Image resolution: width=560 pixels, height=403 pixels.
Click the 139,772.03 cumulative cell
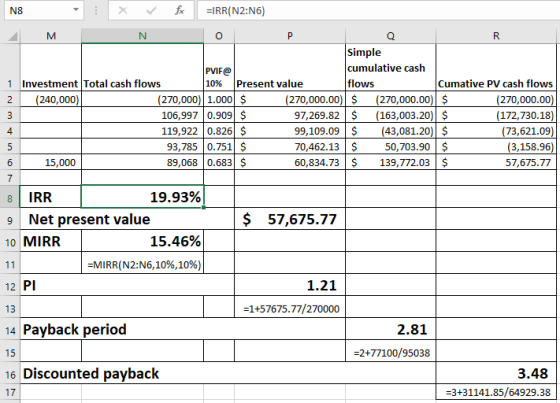[390, 162]
